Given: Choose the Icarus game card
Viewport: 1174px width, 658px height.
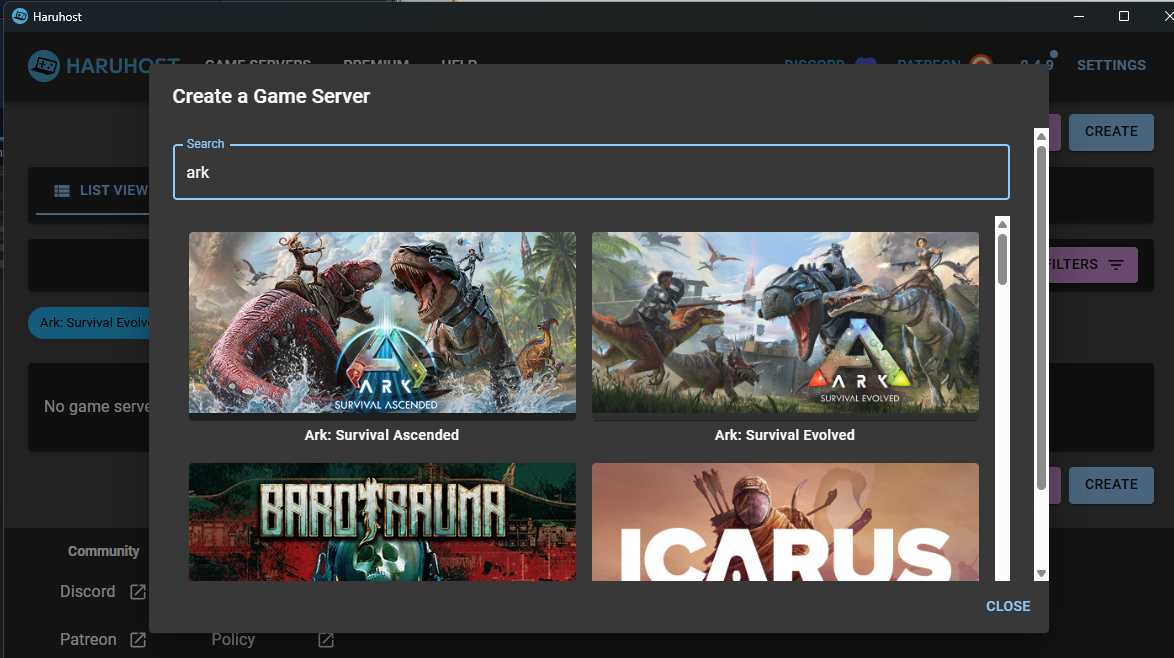Looking at the screenshot, I should pos(785,522).
